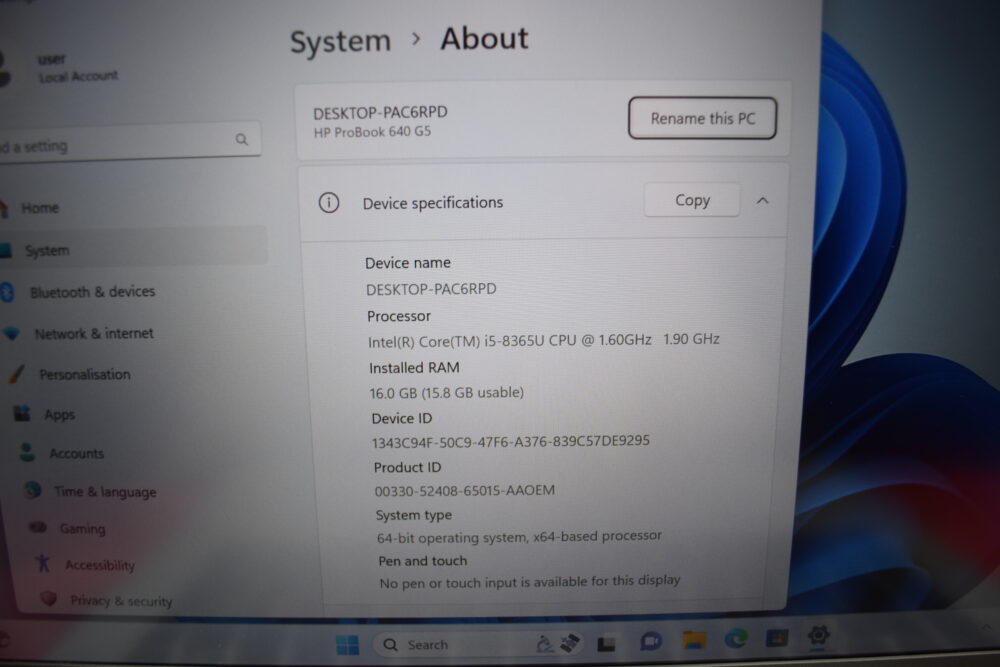
Task: Click the search magnifier icon in settings
Action: click(x=242, y=139)
